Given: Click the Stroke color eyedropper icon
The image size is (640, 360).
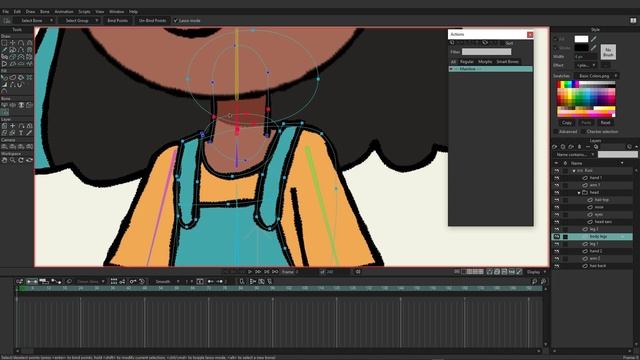Looking at the screenshot, I should 593,48.
